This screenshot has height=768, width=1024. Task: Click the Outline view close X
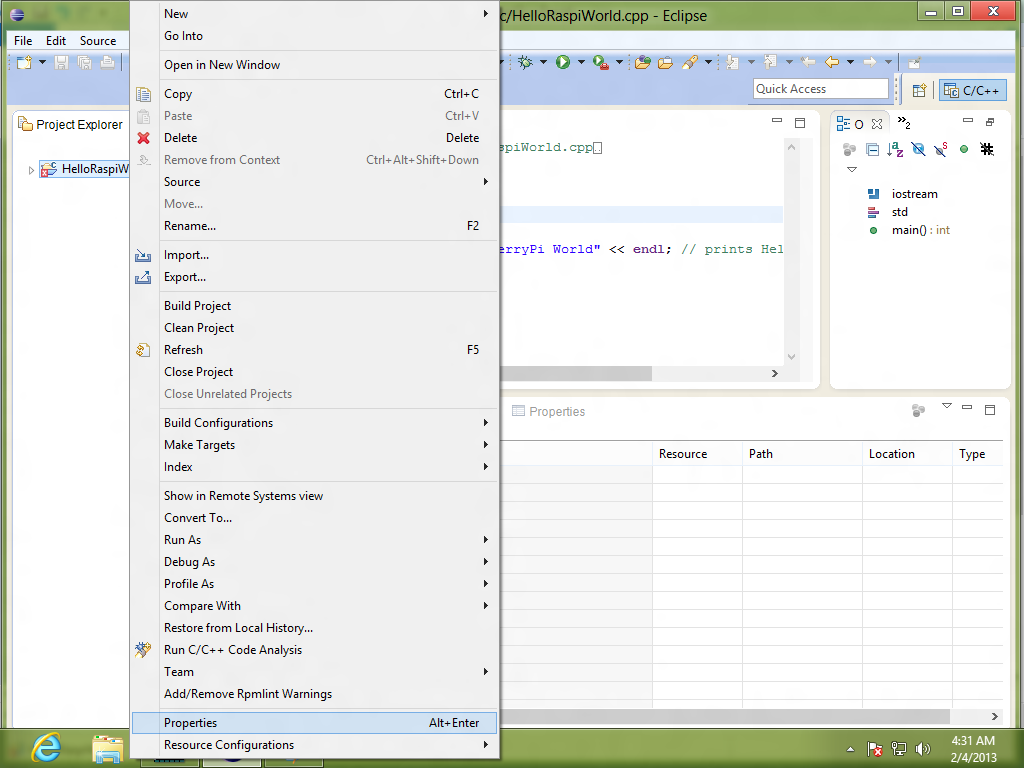pyautogui.click(x=877, y=123)
